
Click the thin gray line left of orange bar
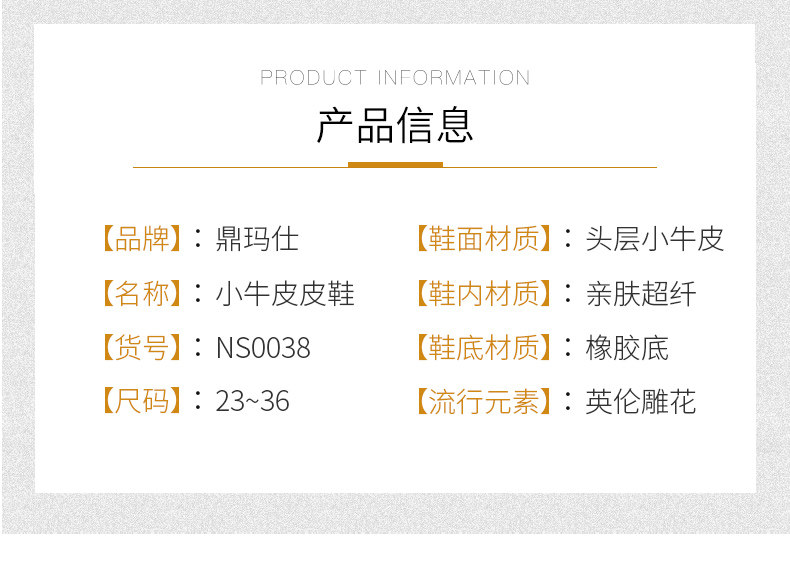click(240, 167)
